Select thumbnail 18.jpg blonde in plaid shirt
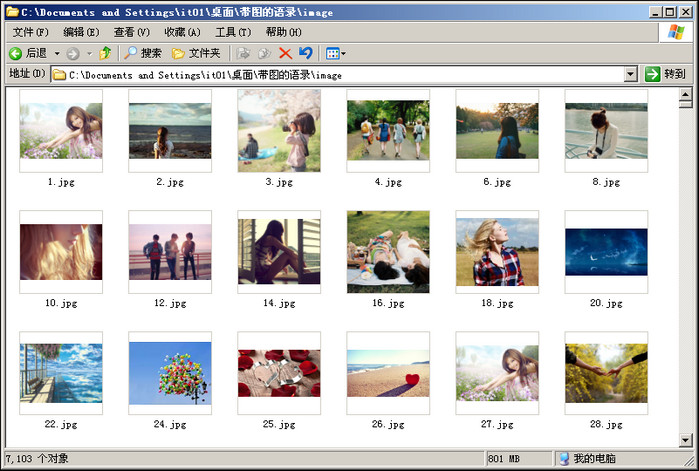Viewport: 699px width, 471px height. click(x=497, y=252)
